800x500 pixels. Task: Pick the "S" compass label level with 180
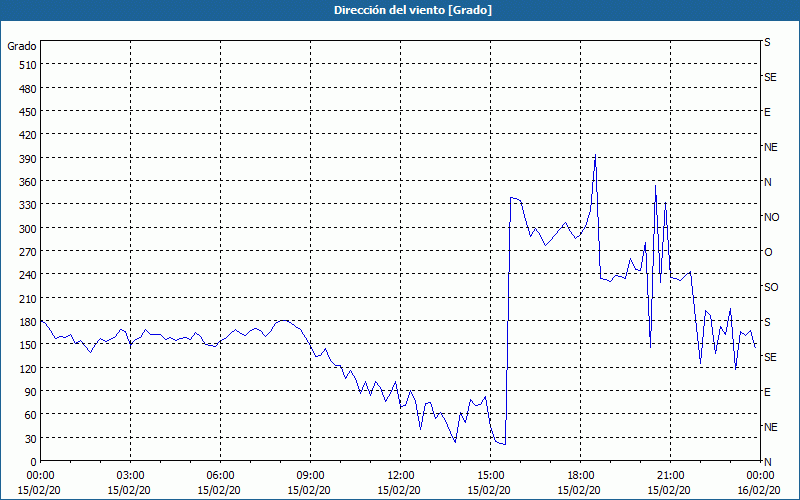pos(767,322)
